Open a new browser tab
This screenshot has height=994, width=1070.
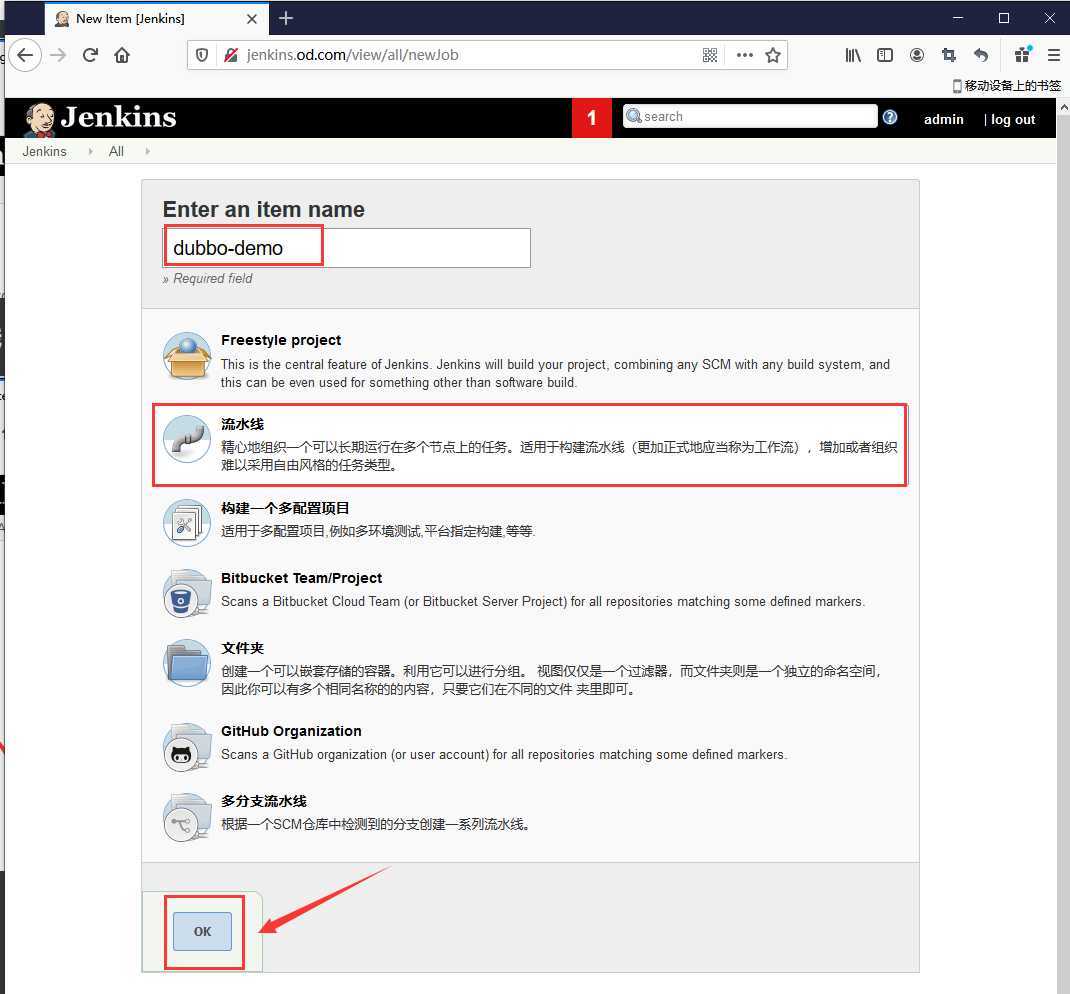pyautogui.click(x=286, y=18)
